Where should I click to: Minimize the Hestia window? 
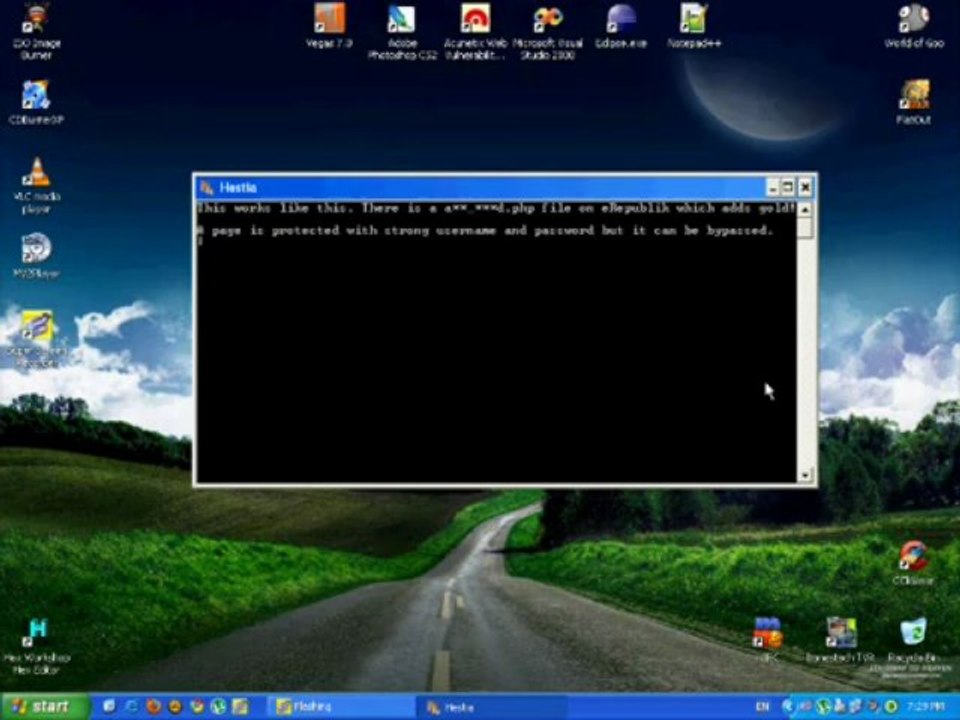[x=773, y=187]
